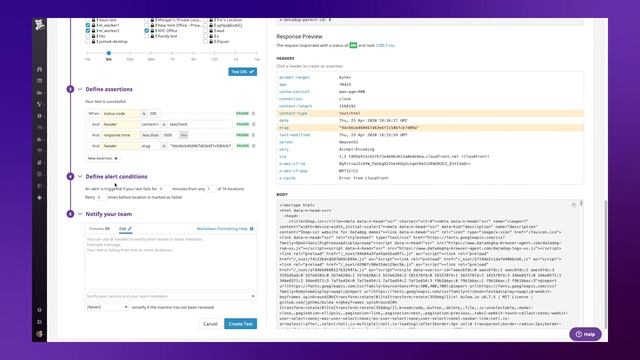The width and height of the screenshot is (640, 360).
Task: Click the vary response header
Action: pyautogui.click(x=284, y=149)
